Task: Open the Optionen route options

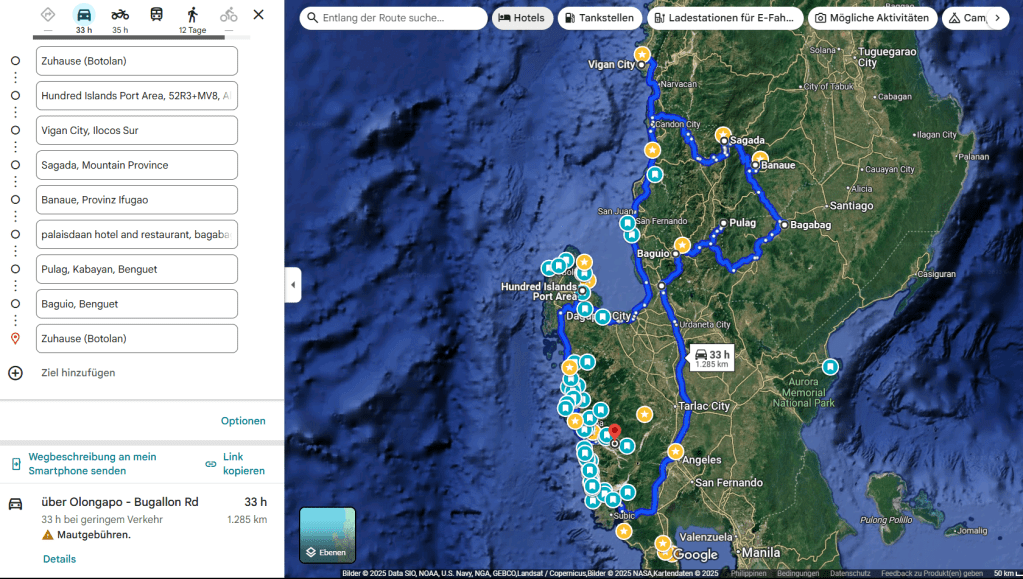Action: tap(243, 421)
